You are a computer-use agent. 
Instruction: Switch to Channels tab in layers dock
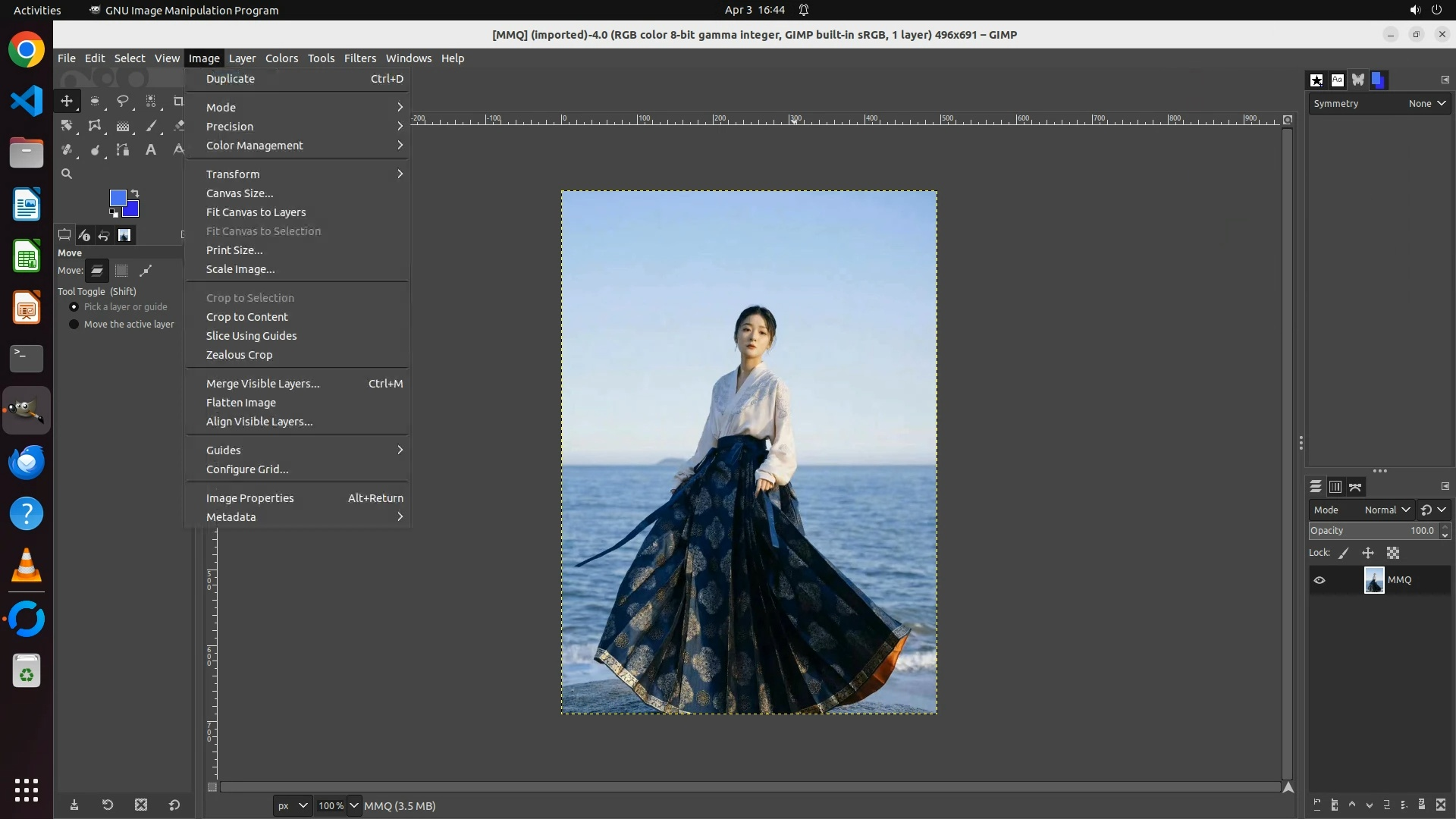(1335, 487)
